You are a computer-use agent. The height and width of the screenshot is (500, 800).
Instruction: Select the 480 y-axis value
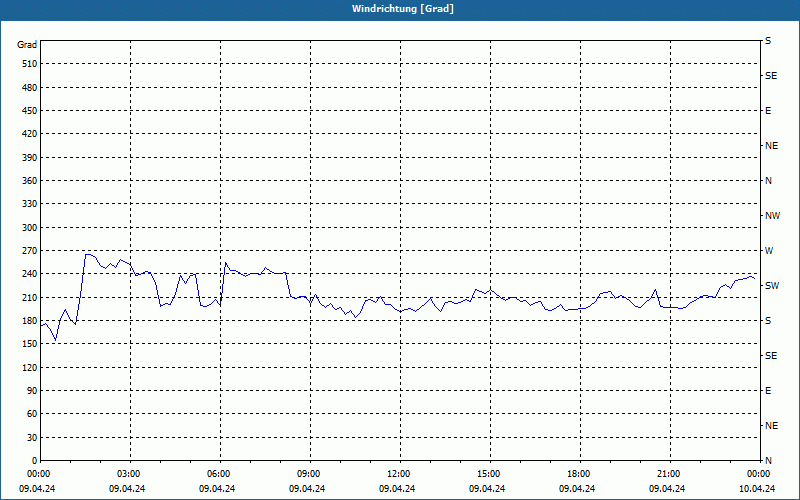(x=29, y=87)
